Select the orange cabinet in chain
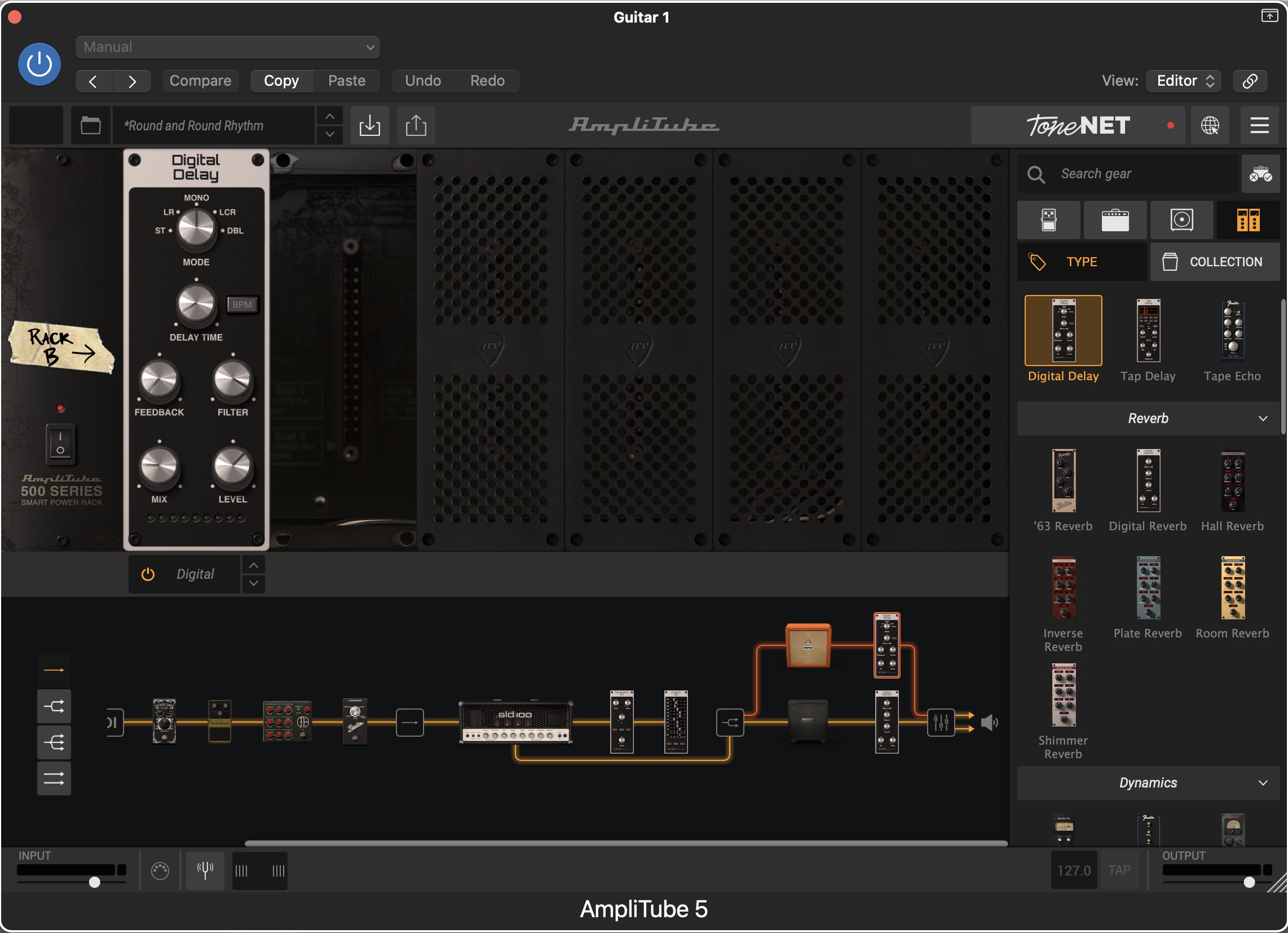 (x=808, y=645)
